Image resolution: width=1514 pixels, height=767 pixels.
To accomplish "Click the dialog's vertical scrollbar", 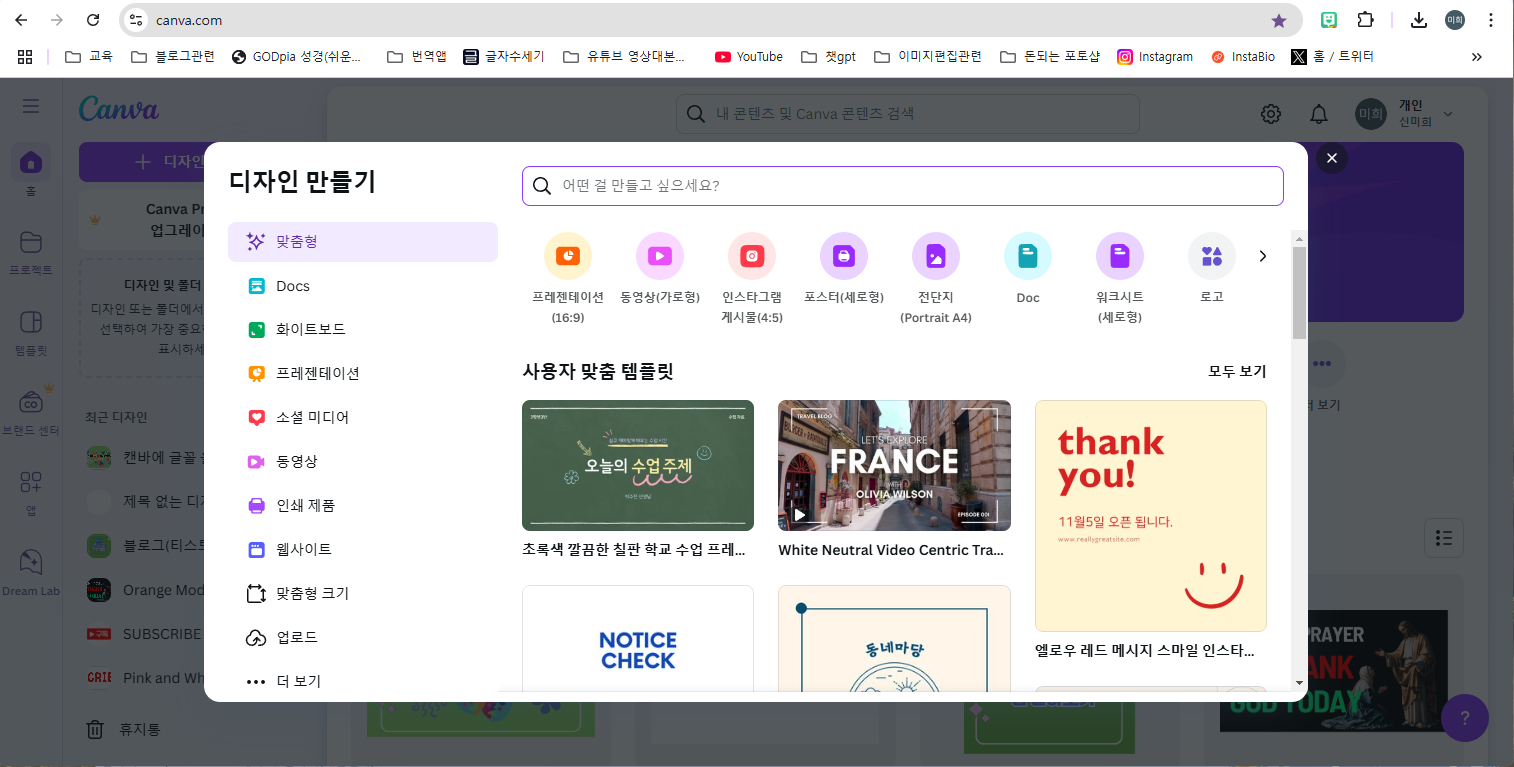I will pyautogui.click(x=1299, y=293).
